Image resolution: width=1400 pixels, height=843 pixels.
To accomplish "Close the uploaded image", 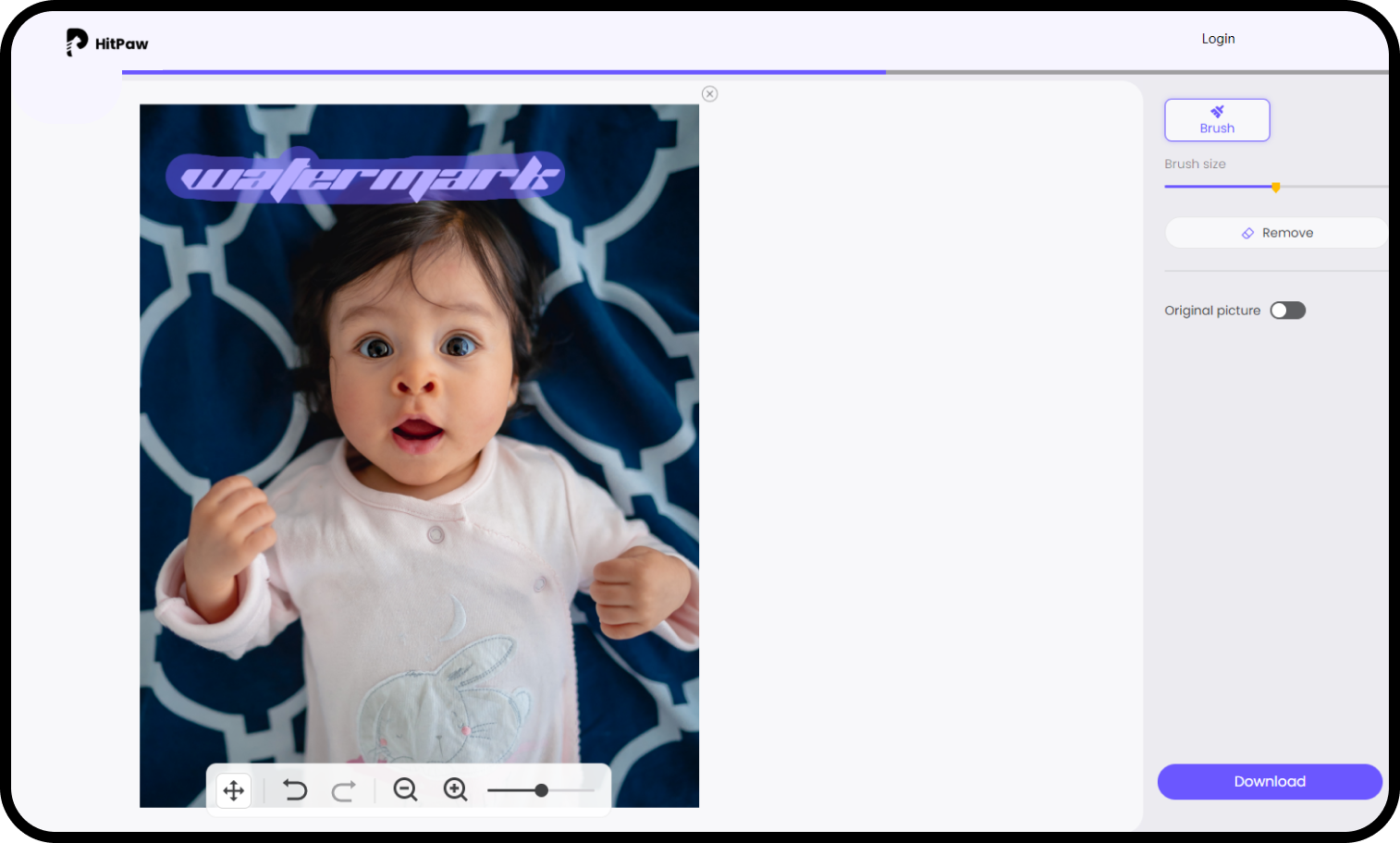I will pos(709,93).
